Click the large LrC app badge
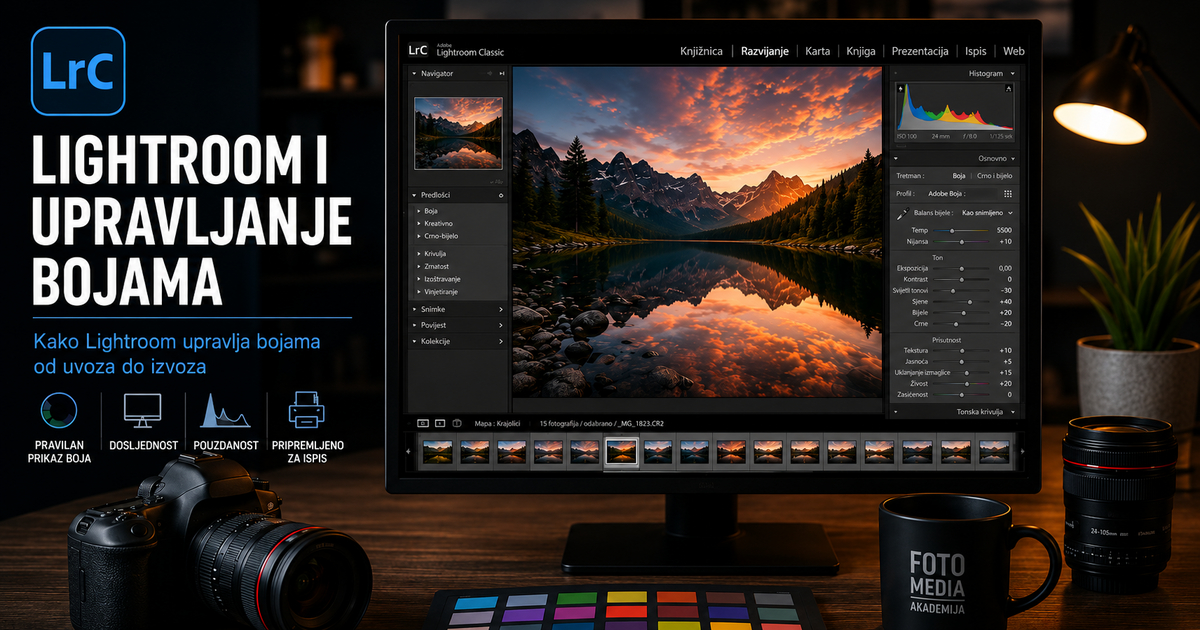Viewport: 1200px width, 630px height. (77, 72)
